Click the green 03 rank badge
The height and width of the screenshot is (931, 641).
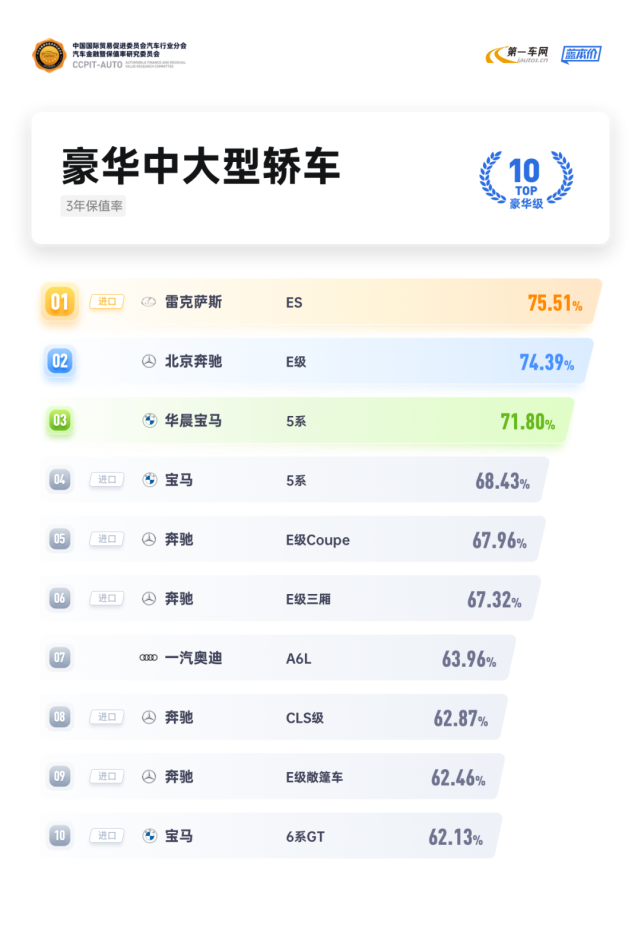60,420
